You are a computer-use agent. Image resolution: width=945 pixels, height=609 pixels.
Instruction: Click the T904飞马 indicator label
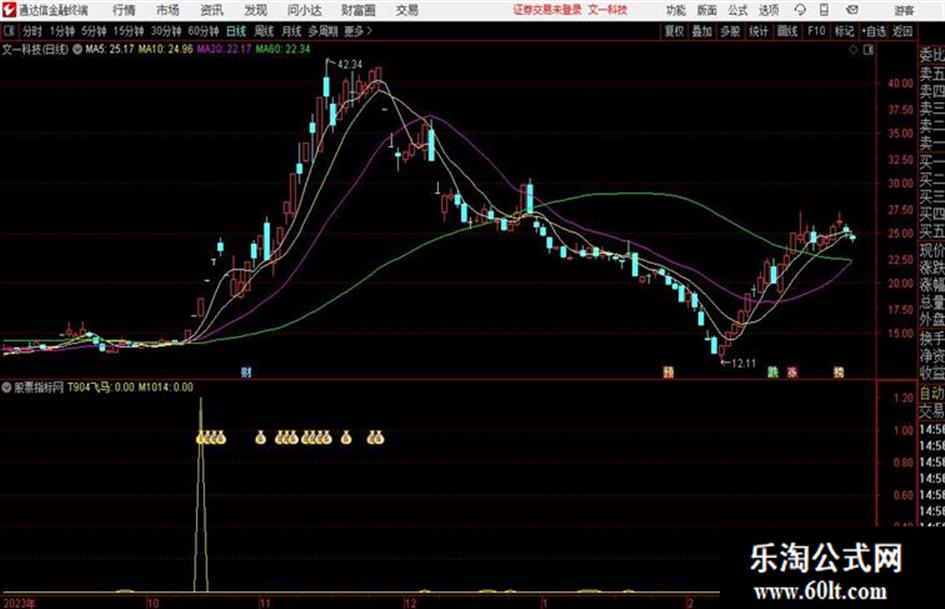pos(89,387)
